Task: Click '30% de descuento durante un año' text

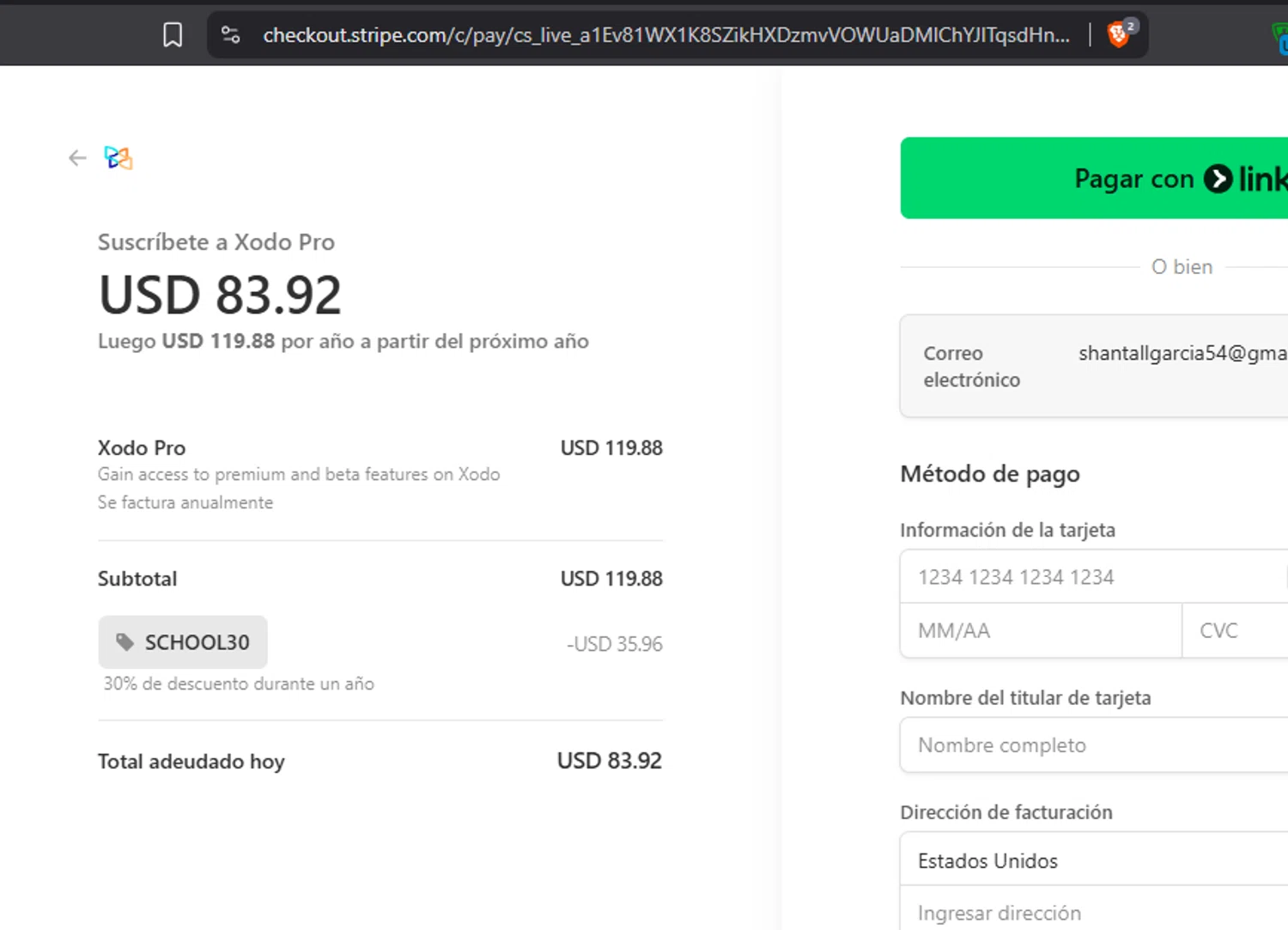Action: (x=239, y=684)
